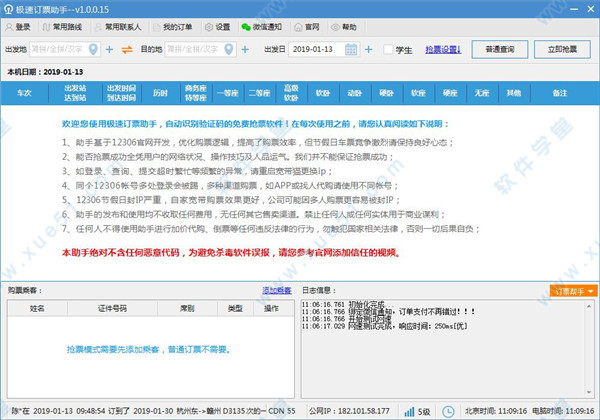
Task: Open 登录 login from toolbar
Action: coord(17,26)
